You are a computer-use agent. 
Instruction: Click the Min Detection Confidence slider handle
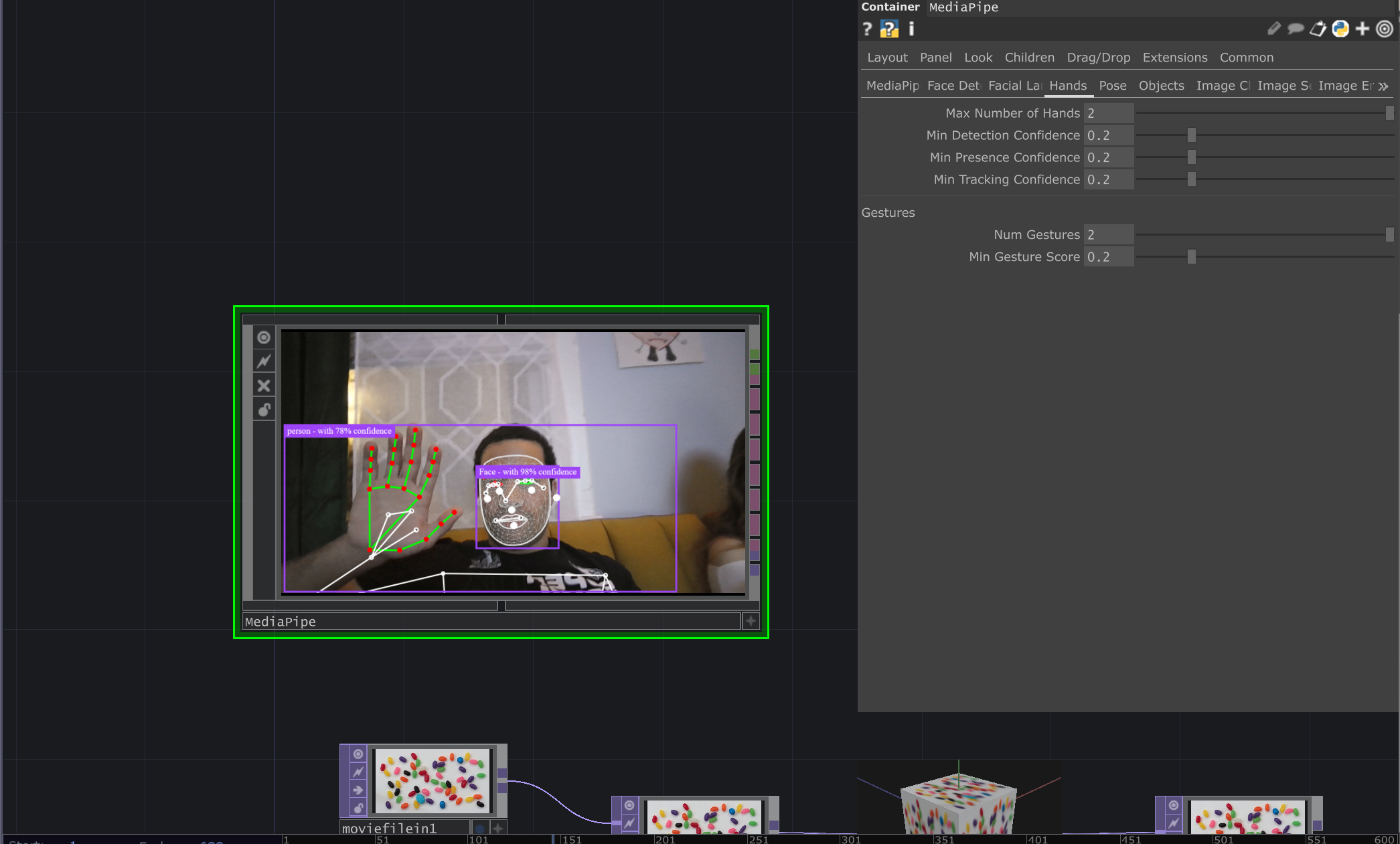click(x=1191, y=135)
